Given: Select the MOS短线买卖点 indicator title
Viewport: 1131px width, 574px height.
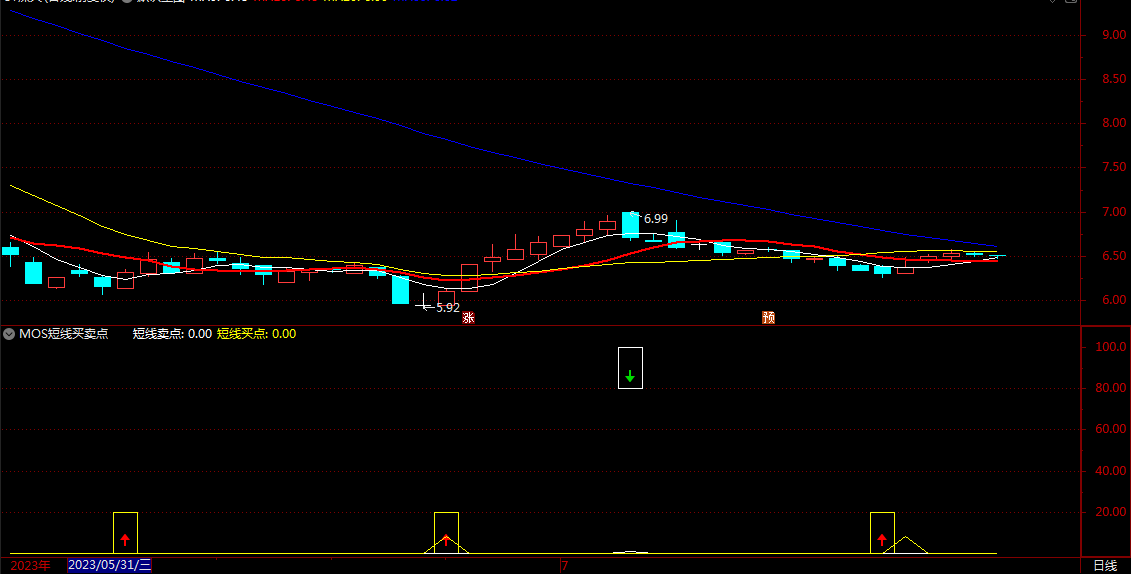Looking at the screenshot, I should tap(63, 334).
